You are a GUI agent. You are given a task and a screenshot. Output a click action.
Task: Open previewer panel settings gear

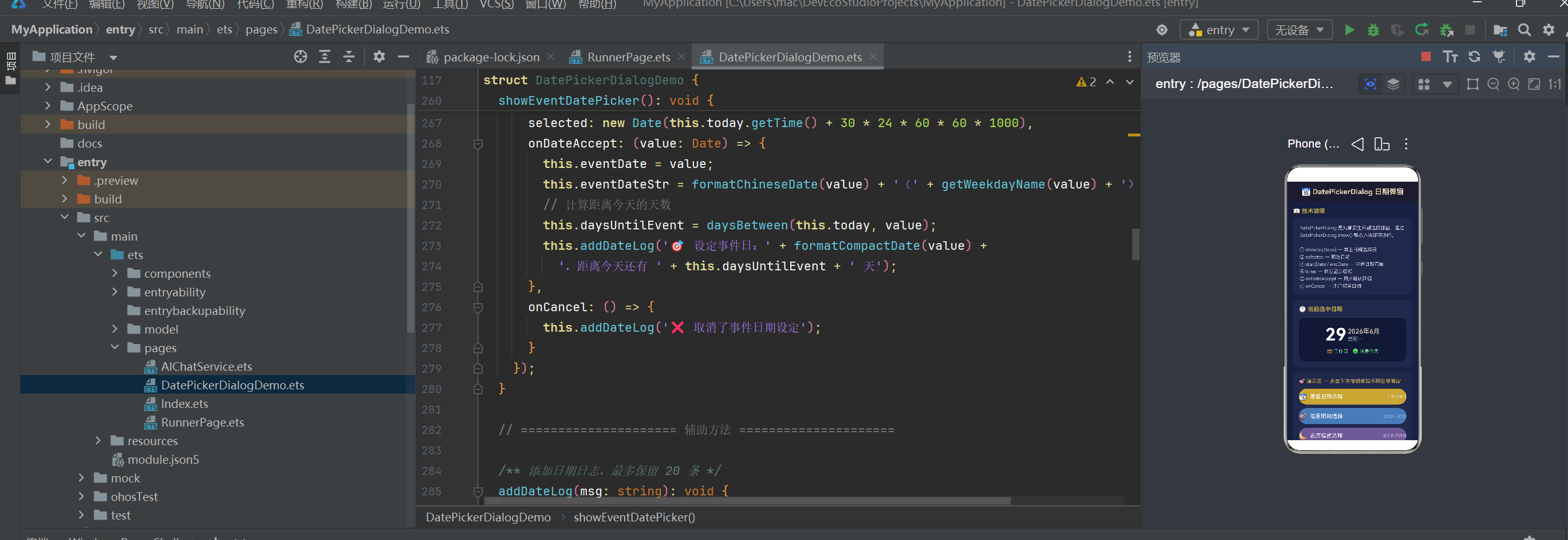[x=1529, y=56]
